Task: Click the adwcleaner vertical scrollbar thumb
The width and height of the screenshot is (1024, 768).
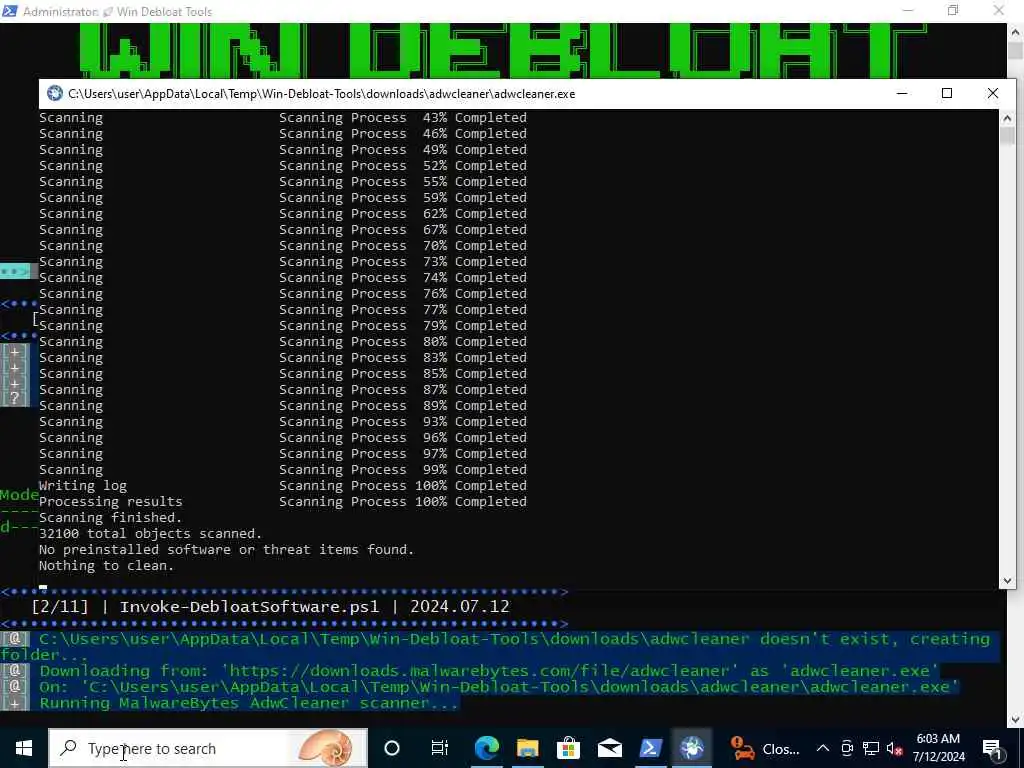Action: tap(1007, 136)
